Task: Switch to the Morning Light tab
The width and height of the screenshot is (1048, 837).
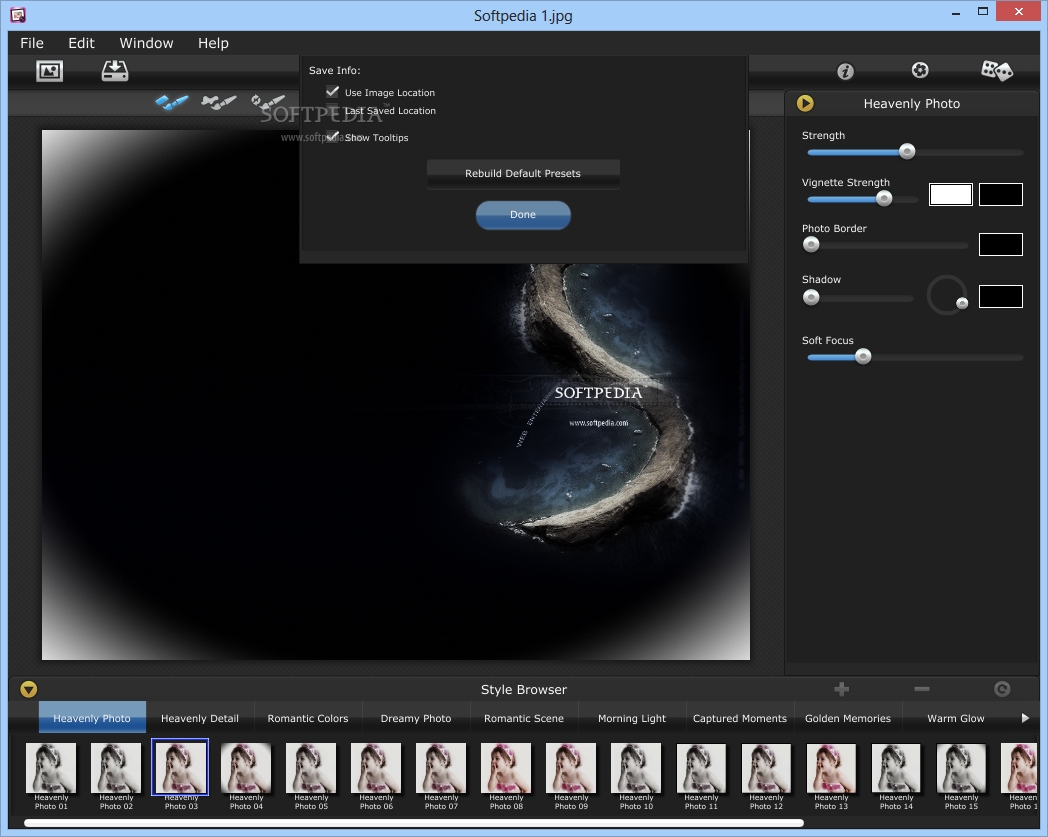Action: pos(632,718)
